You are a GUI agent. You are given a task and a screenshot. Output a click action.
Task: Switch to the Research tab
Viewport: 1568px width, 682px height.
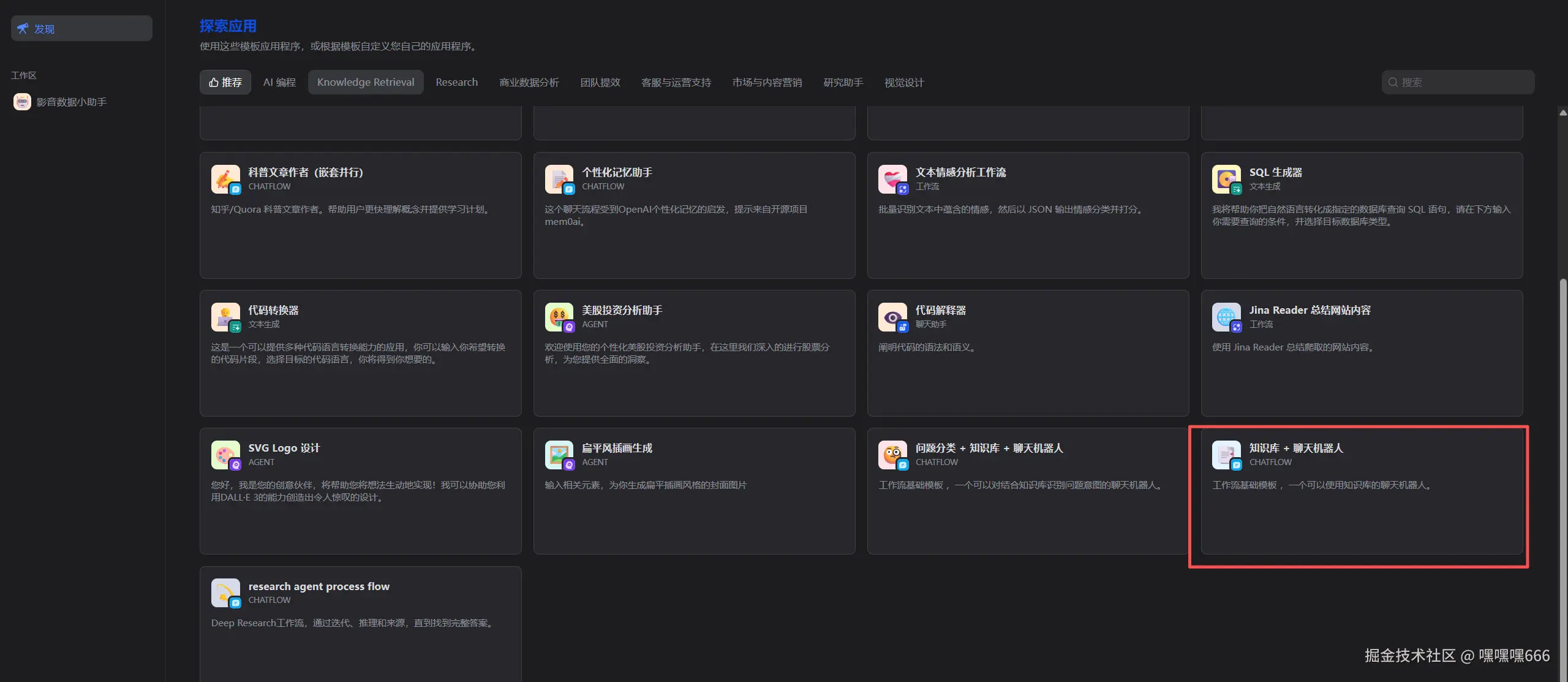[456, 82]
